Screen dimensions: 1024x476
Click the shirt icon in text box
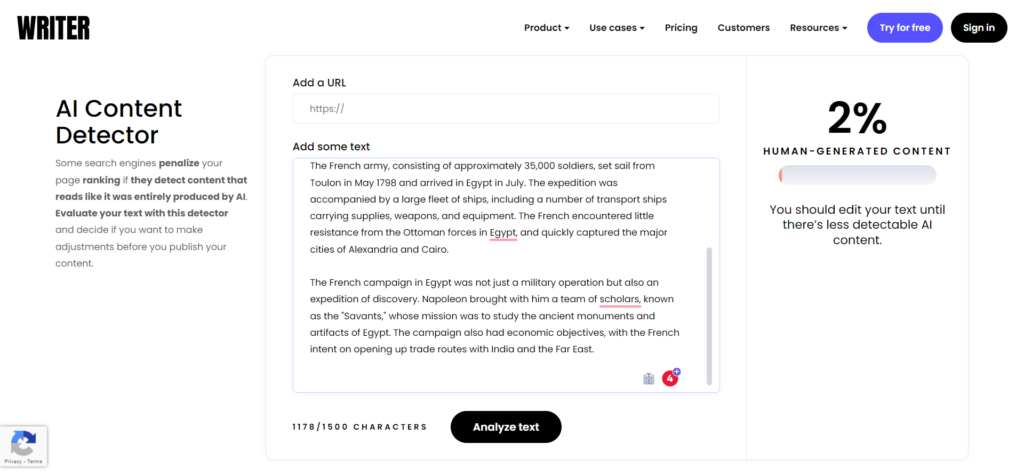click(648, 378)
